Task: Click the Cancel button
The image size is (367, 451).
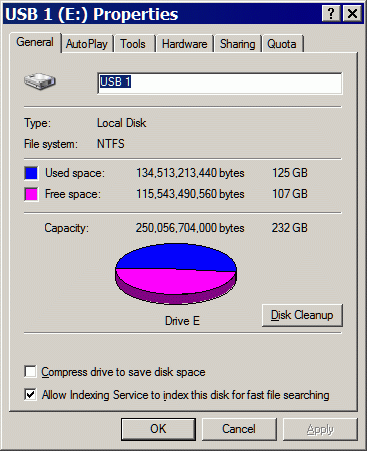Action: point(239,429)
